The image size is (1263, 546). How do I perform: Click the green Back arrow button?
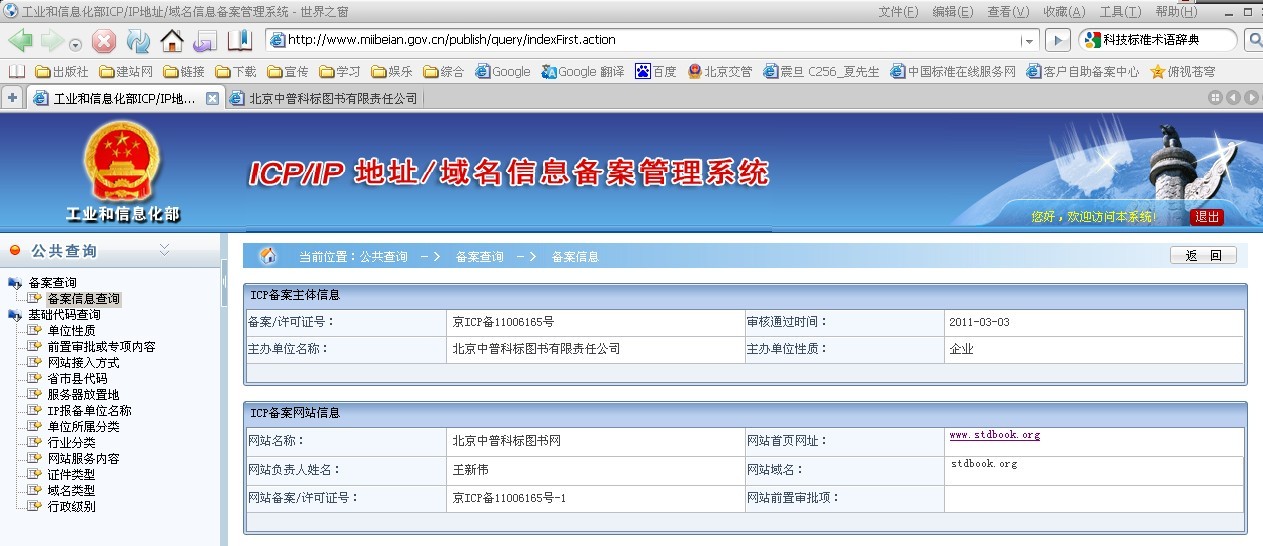[20, 41]
